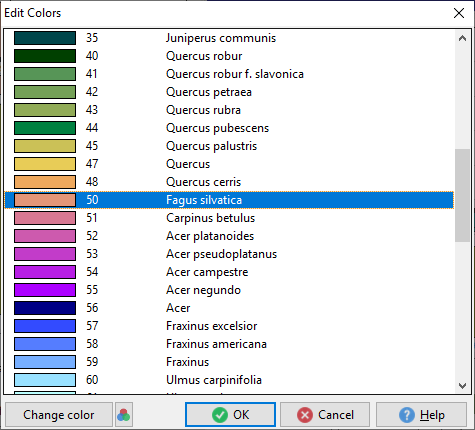Click the Change color button
This screenshot has width=475, height=430.
59,415
